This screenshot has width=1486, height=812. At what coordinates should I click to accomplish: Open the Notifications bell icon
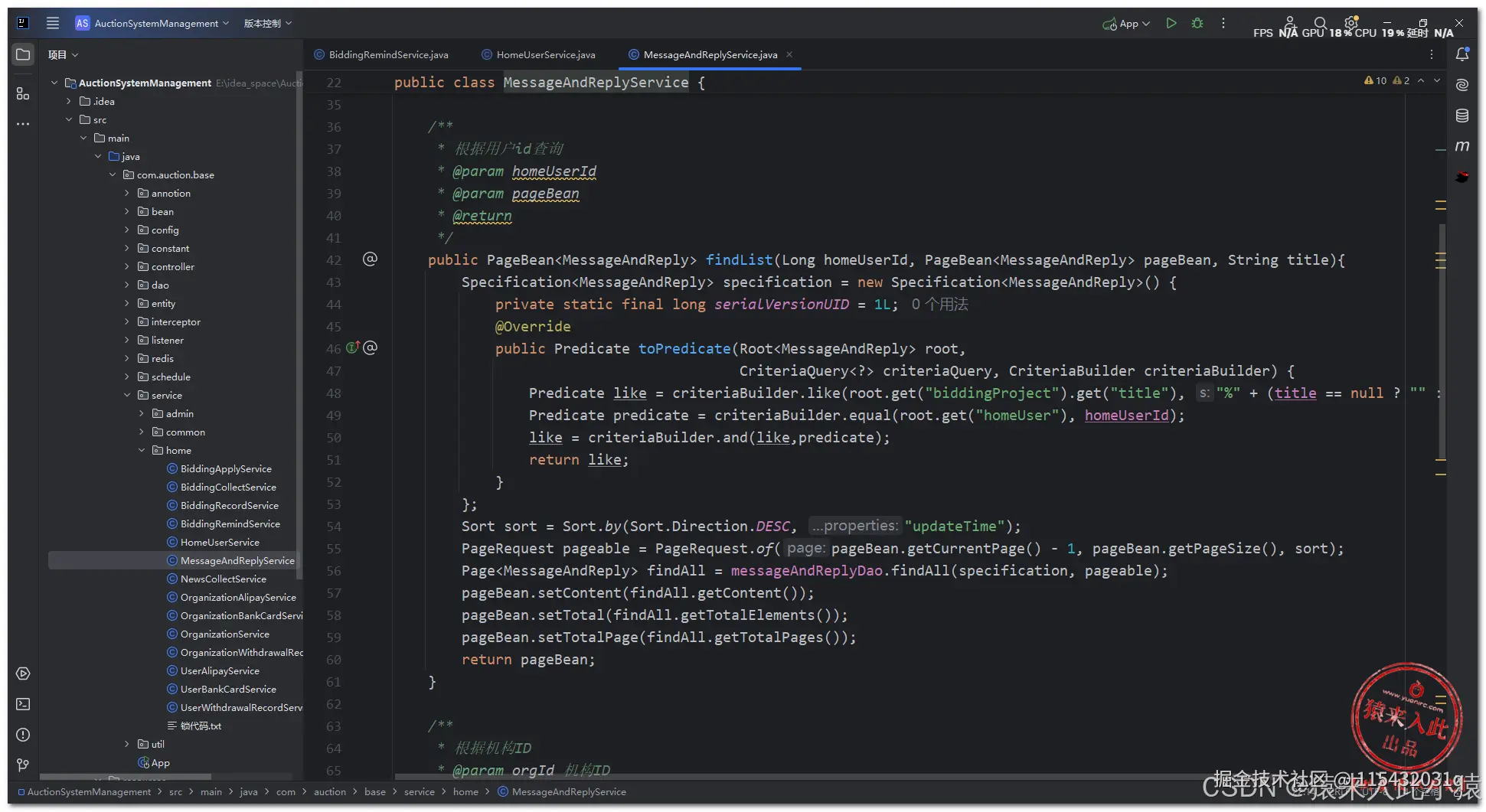[1462, 54]
